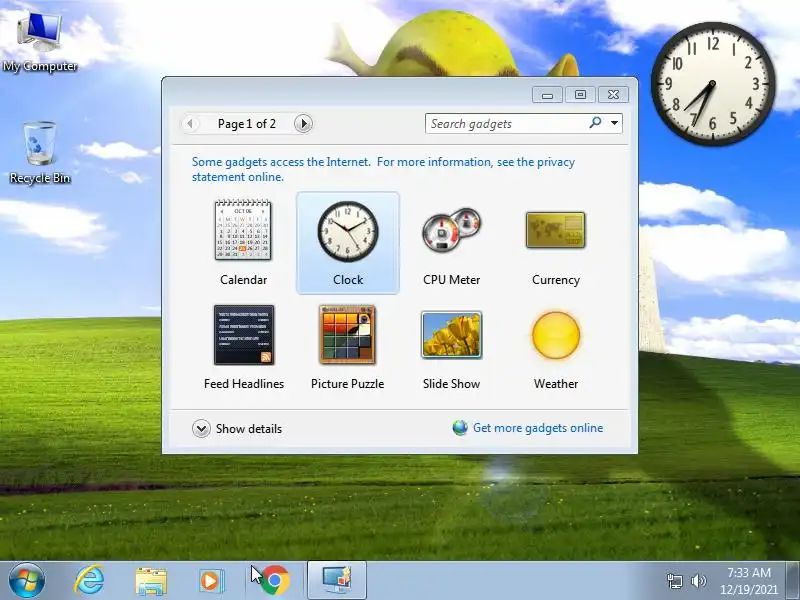Select the Calendar gadget icon
Image resolution: width=800 pixels, height=600 pixels.
pos(243,230)
